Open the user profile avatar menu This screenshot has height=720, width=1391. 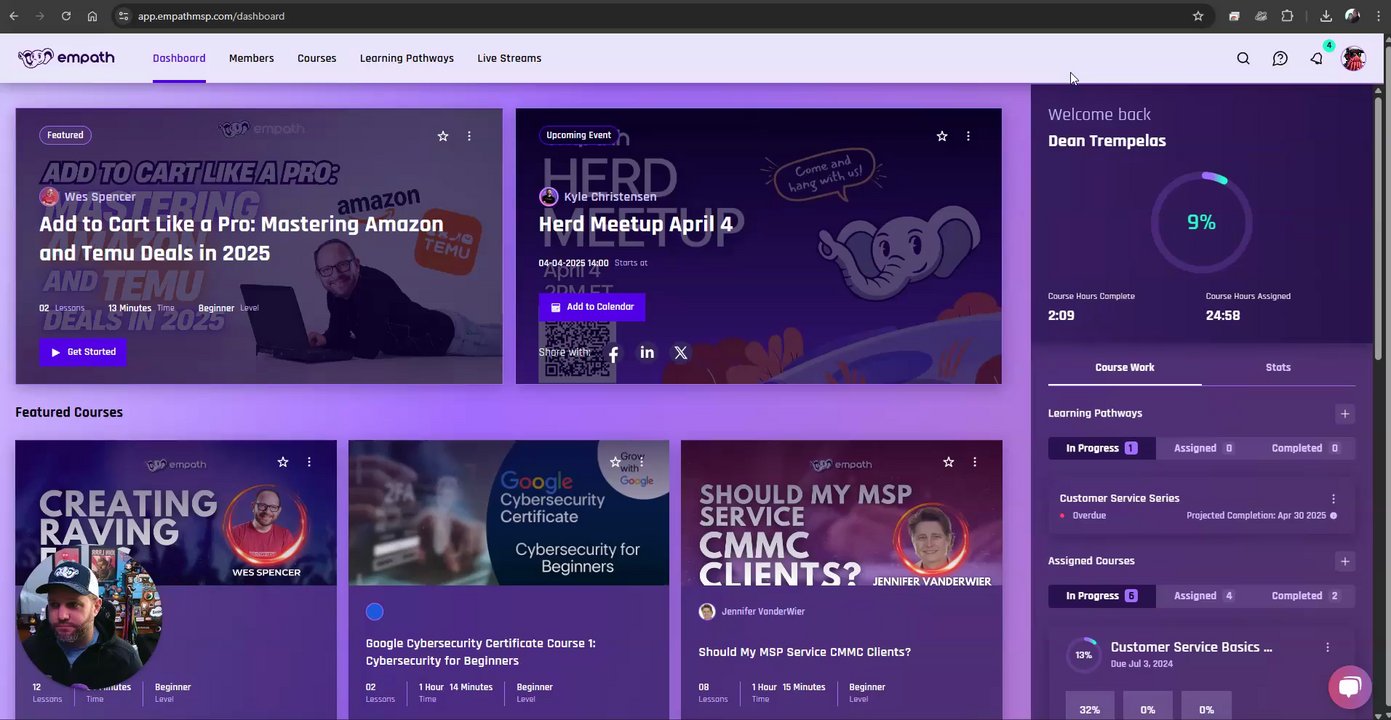pyautogui.click(x=1353, y=58)
